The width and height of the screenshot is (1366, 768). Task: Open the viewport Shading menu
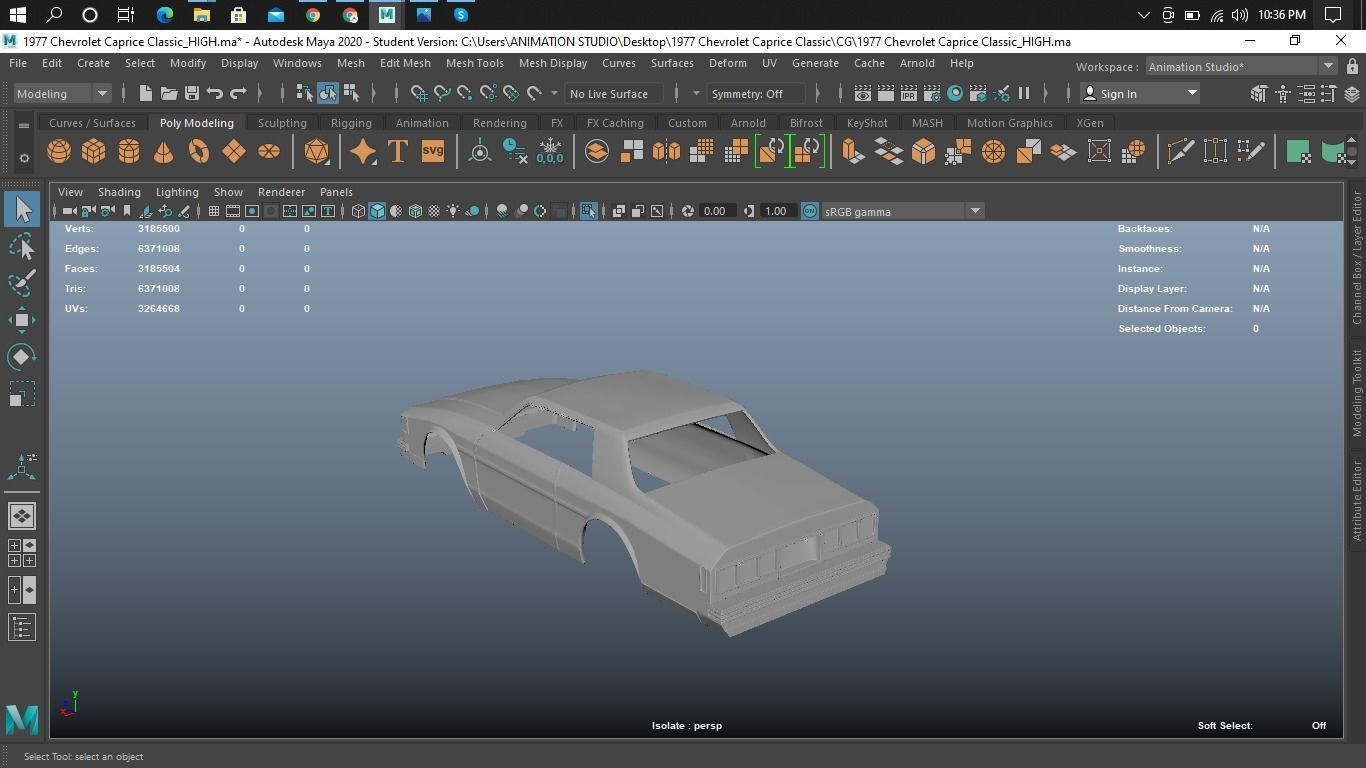click(x=119, y=192)
